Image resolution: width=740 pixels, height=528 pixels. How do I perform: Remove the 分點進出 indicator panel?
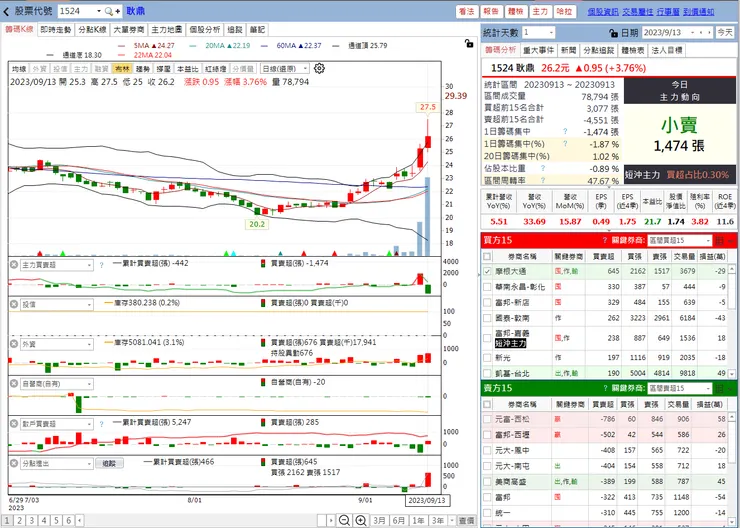point(14,463)
